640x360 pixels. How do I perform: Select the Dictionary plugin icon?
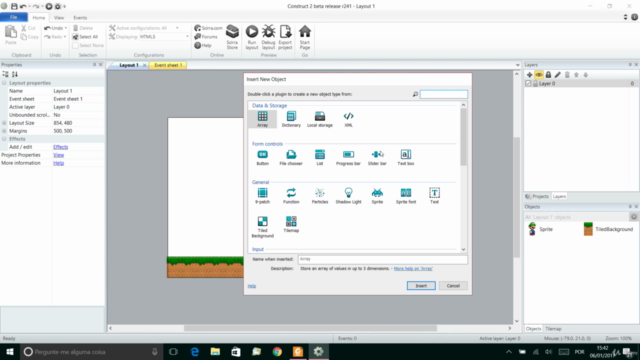(x=291, y=119)
